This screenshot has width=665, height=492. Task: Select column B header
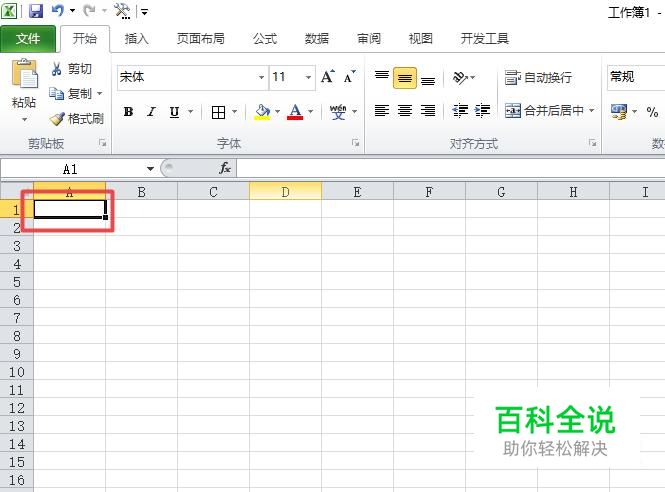click(x=142, y=191)
